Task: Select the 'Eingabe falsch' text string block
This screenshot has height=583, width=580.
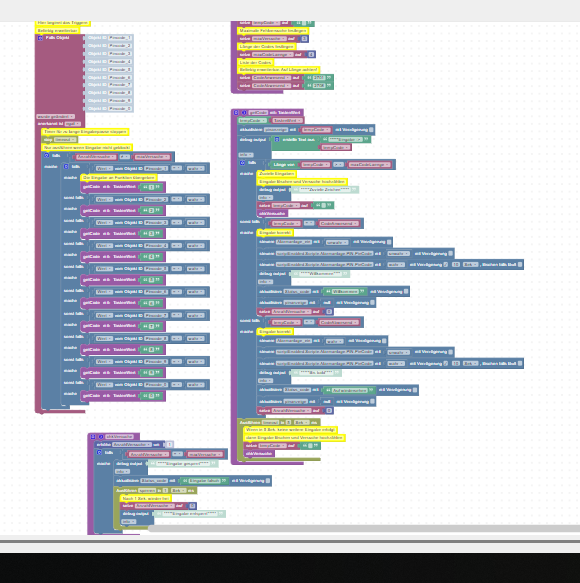Action: click(x=204, y=481)
